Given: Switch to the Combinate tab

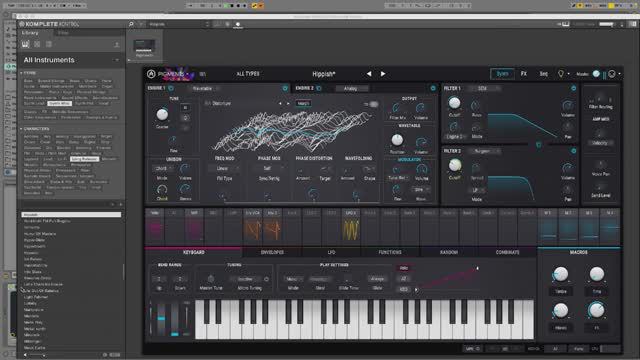Looking at the screenshot, I should pyautogui.click(x=507, y=252).
